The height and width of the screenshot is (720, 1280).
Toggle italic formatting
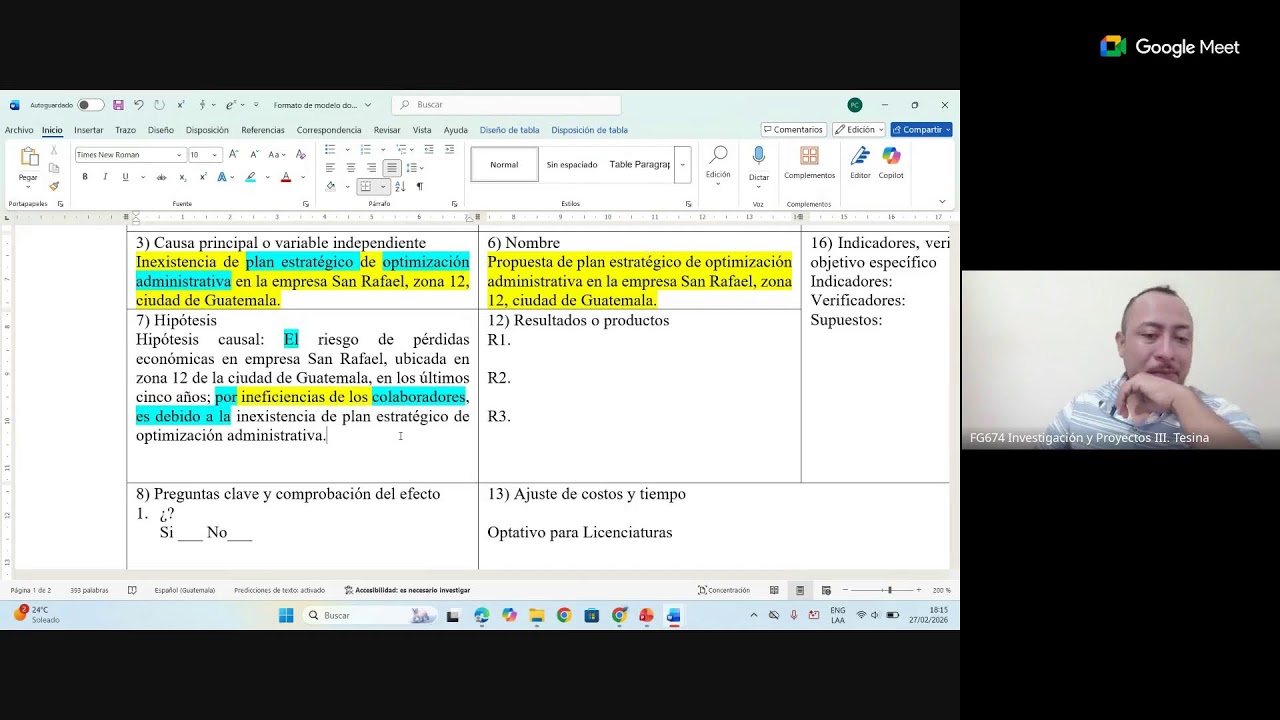(x=105, y=177)
